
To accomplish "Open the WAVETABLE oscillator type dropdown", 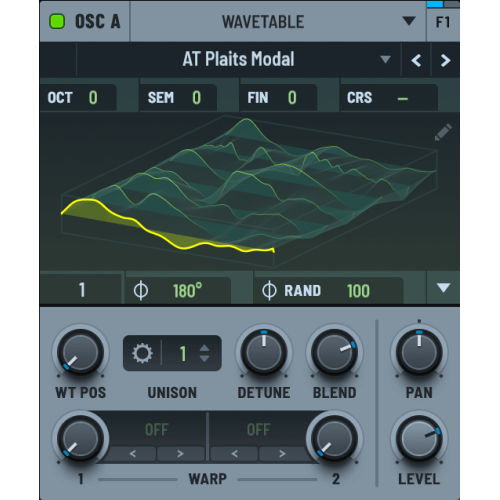I will point(278,22).
